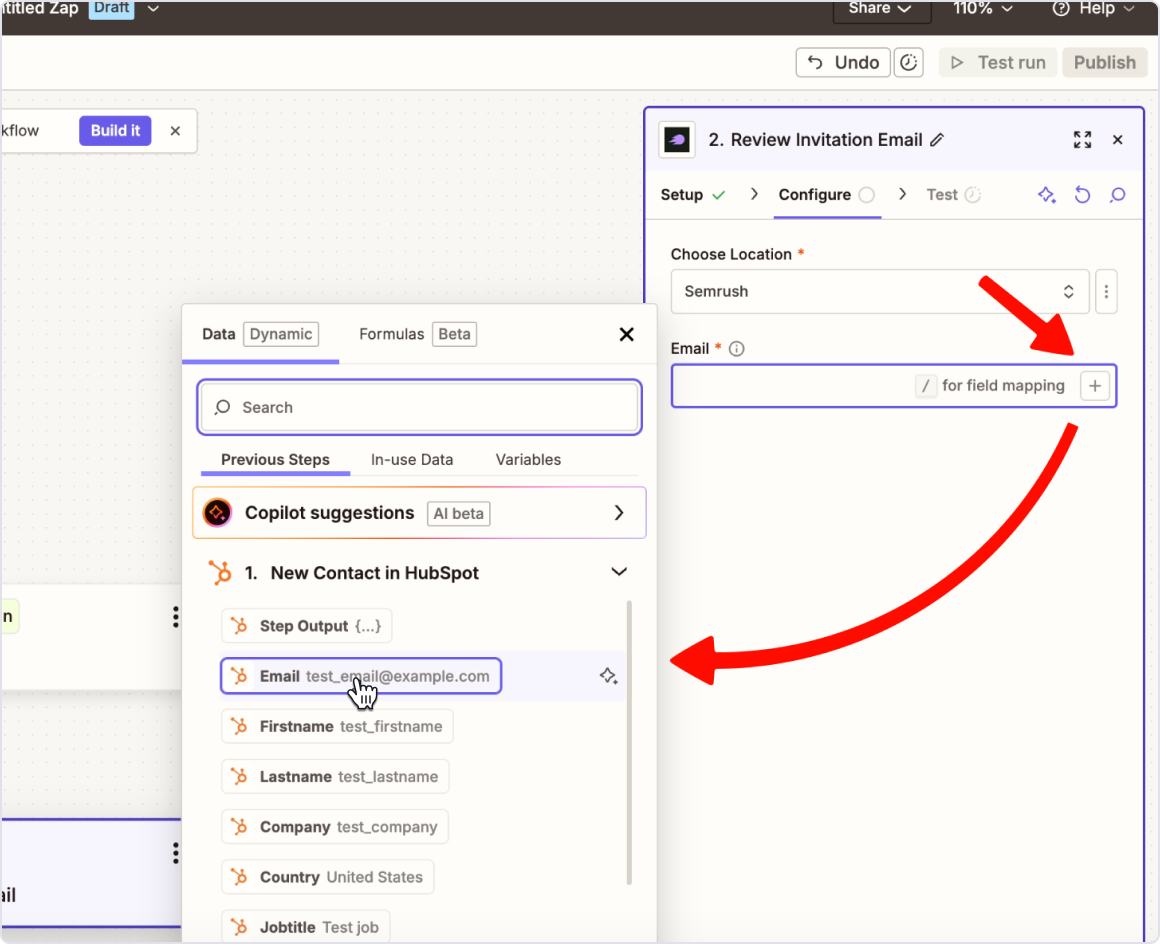1160x944 pixels.
Task: Rename step with pencil icon
Action: click(x=937, y=140)
